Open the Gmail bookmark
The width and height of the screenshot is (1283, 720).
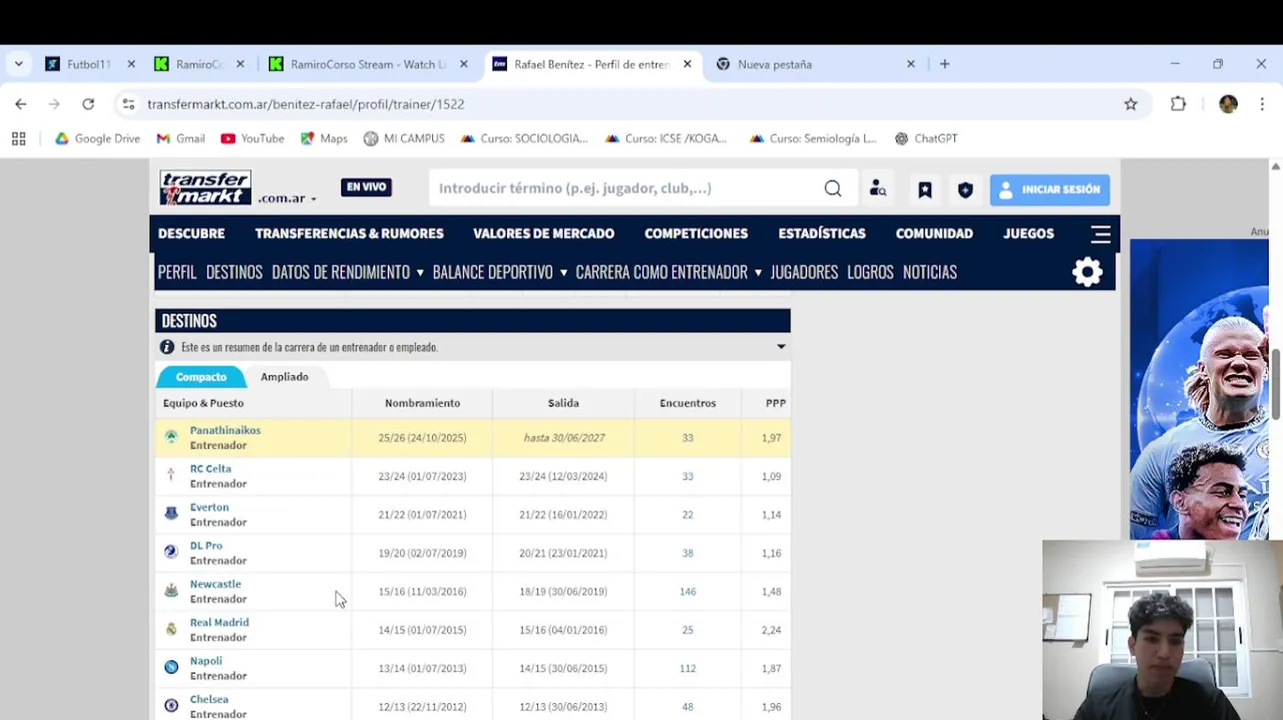[x=180, y=139]
